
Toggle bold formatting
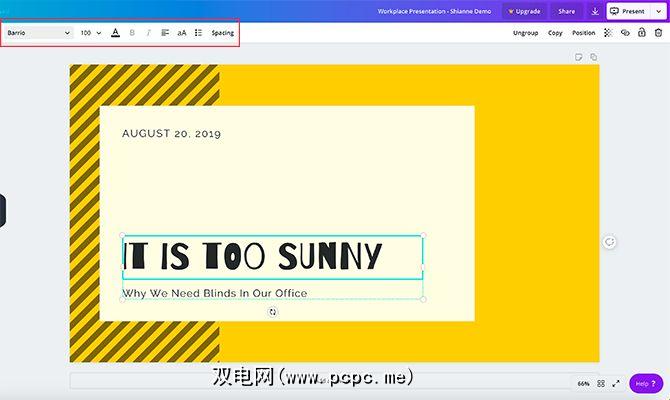(132, 33)
